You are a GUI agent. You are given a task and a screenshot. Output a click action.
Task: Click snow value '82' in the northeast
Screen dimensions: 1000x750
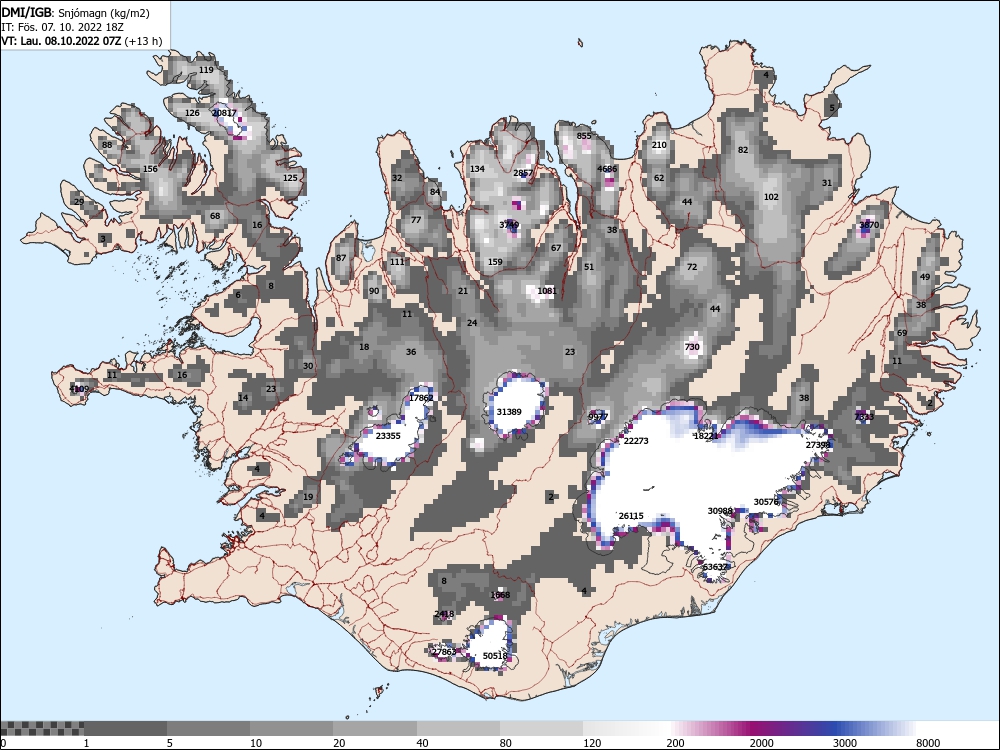(x=743, y=150)
